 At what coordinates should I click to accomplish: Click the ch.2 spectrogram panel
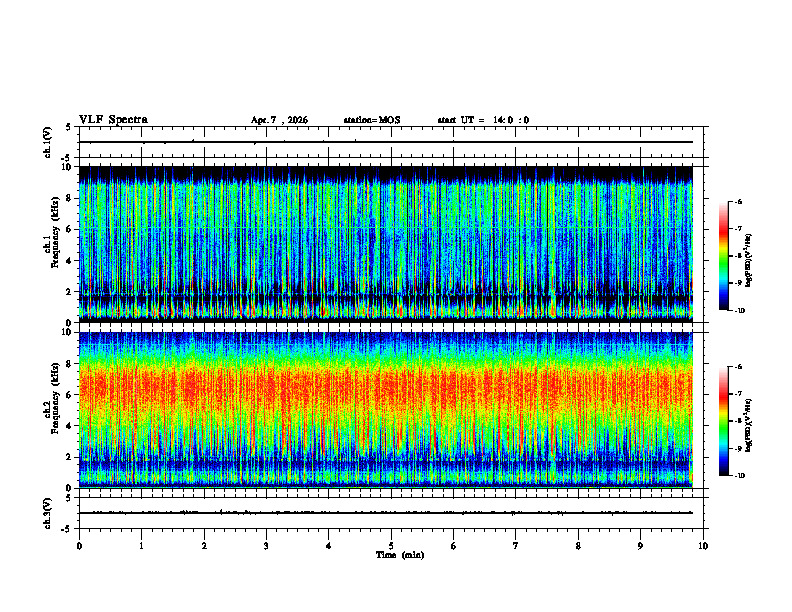(x=386, y=410)
